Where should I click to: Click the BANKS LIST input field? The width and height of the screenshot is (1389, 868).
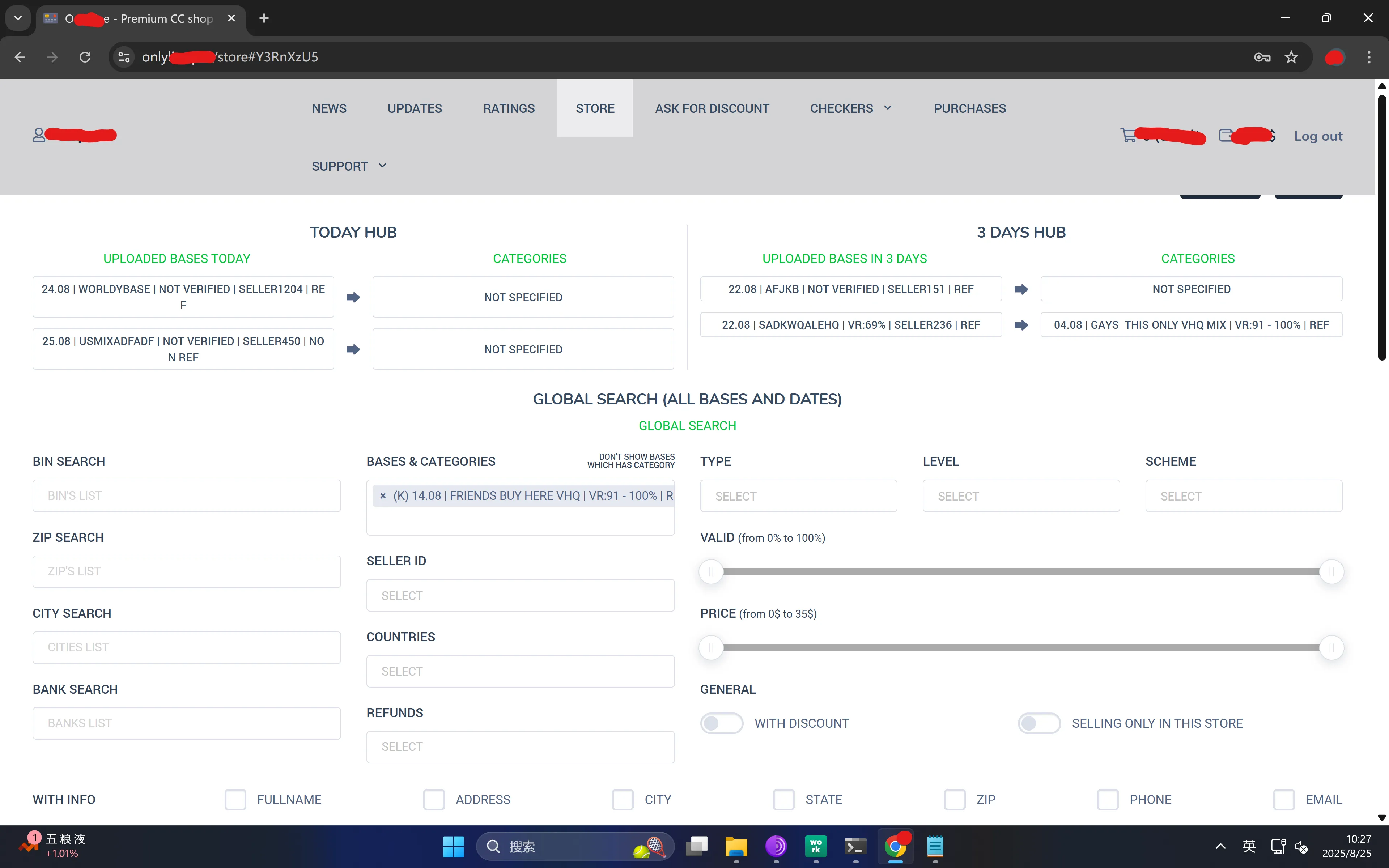[187, 723]
